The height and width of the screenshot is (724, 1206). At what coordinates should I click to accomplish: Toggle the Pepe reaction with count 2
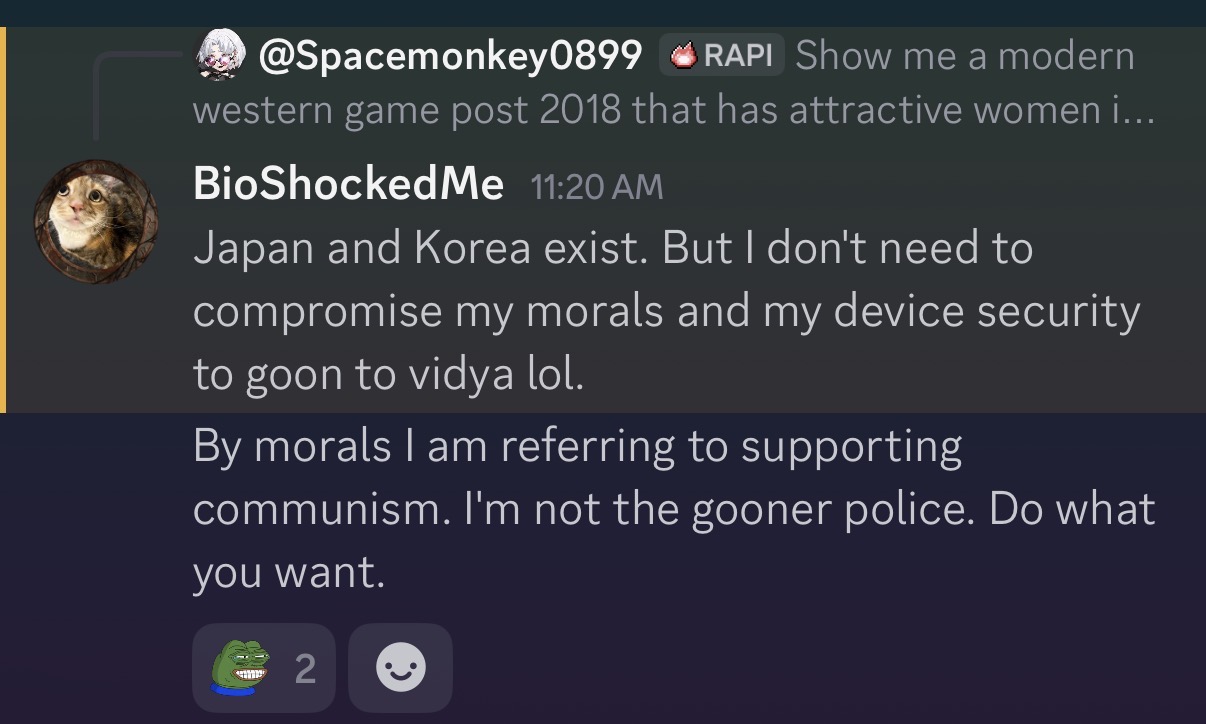click(264, 668)
